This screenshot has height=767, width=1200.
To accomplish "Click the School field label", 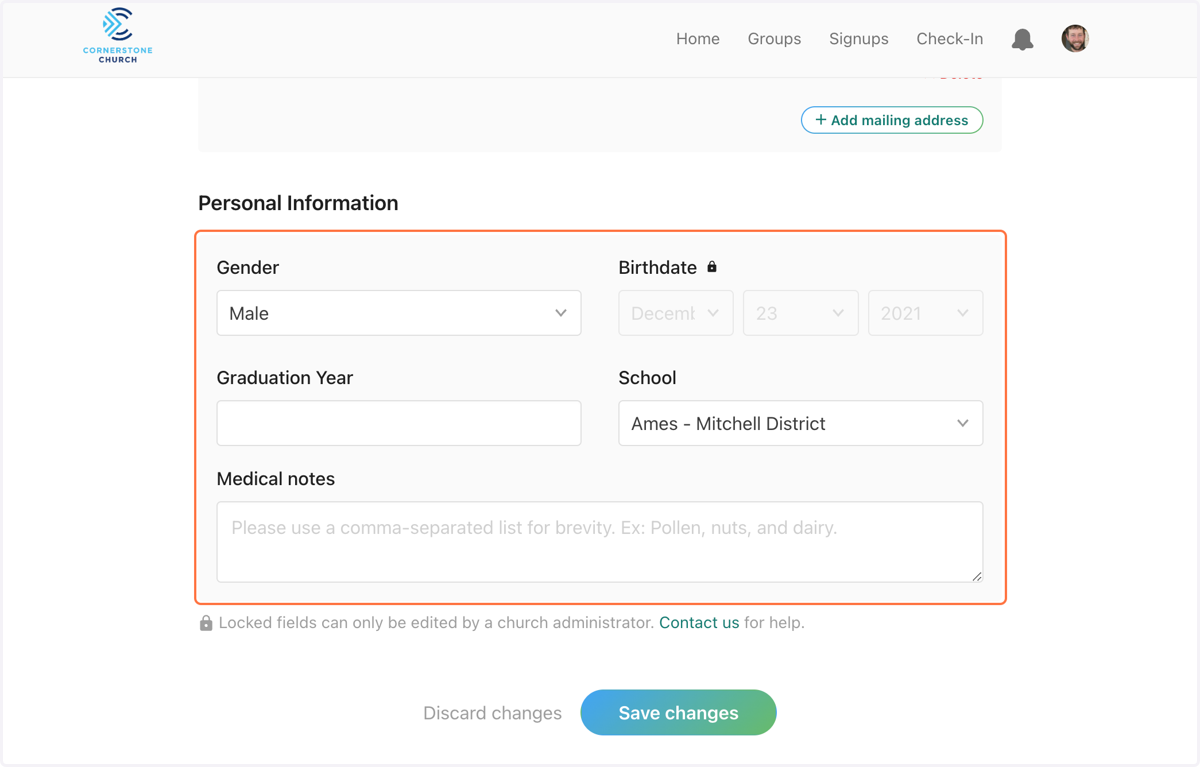I will [647, 378].
